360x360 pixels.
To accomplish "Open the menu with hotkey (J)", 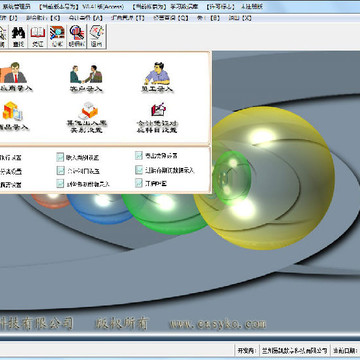I will (9, 18).
